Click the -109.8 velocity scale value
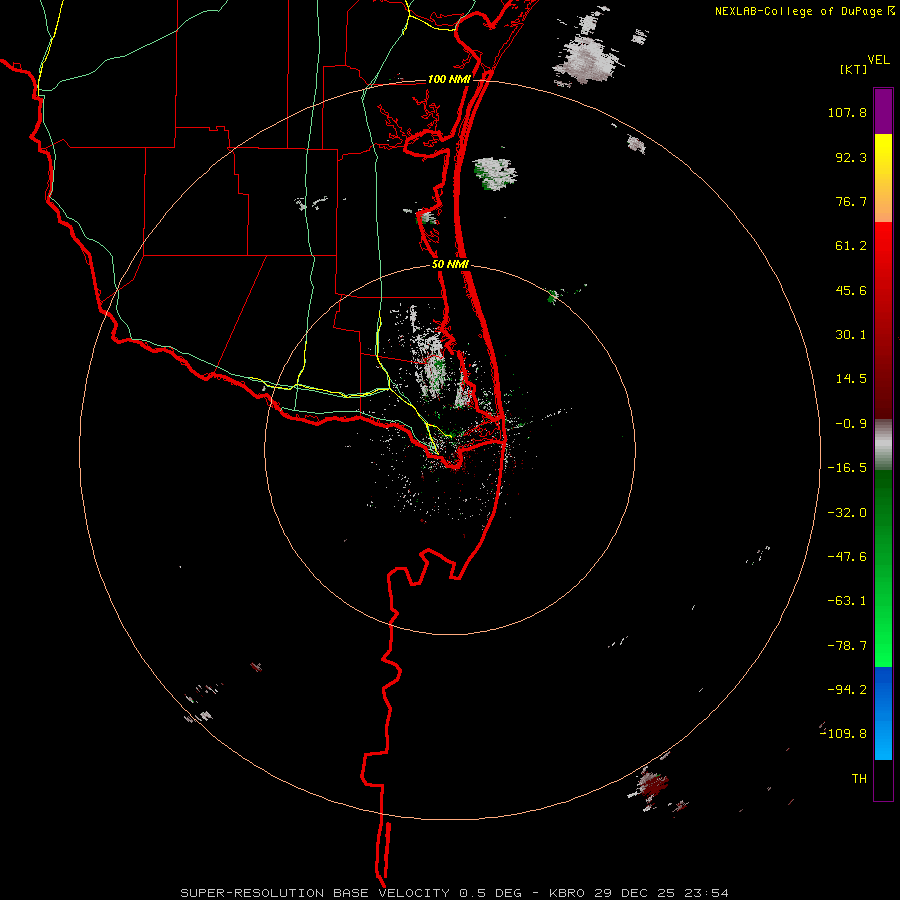This screenshot has width=900, height=900. (x=844, y=734)
